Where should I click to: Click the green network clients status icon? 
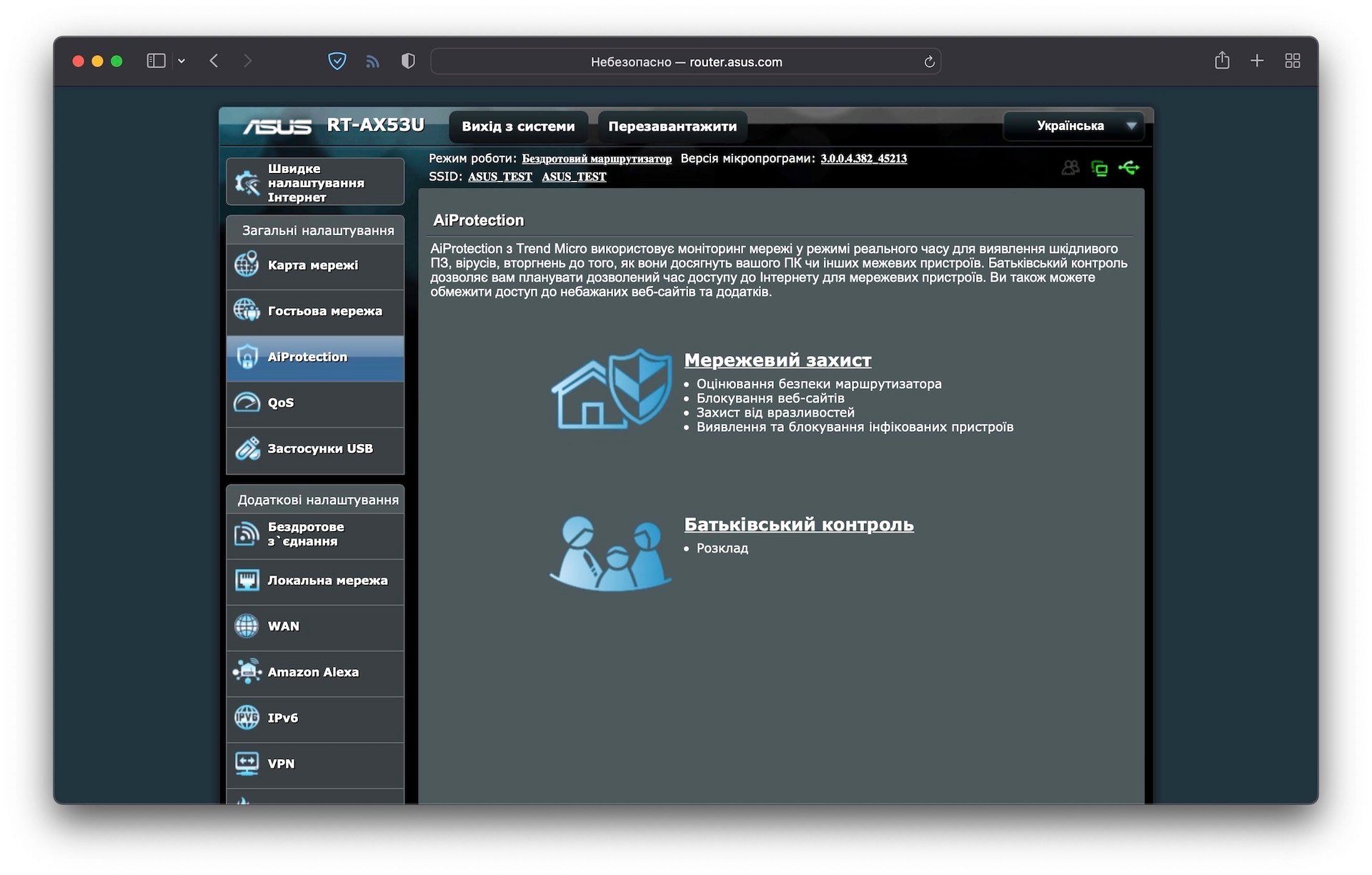pyautogui.click(x=1099, y=169)
